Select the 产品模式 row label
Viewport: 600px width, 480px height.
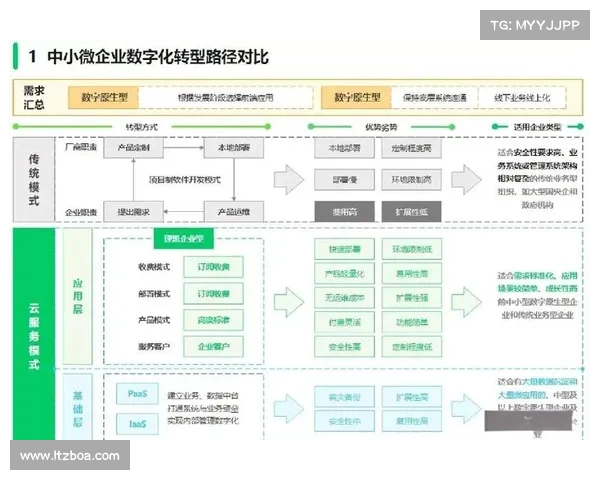[x=154, y=320]
